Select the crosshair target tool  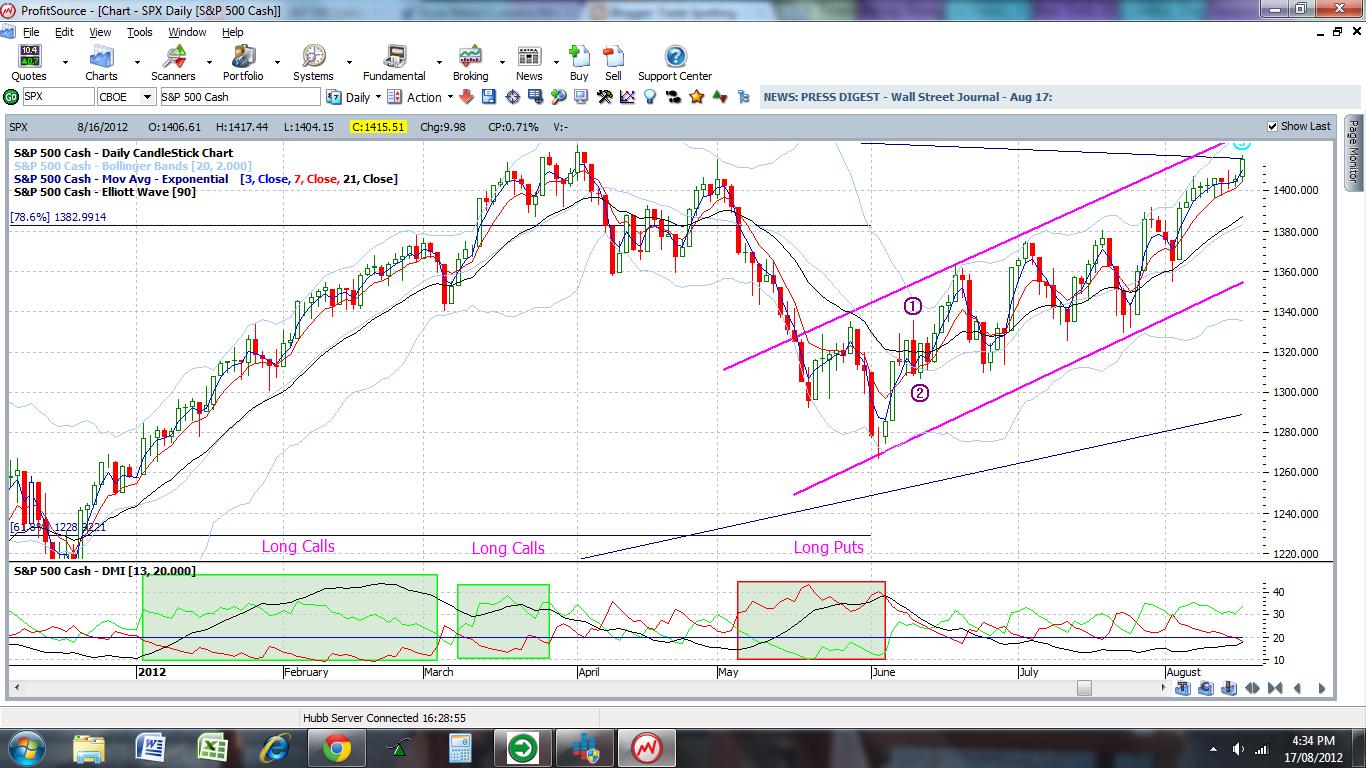point(512,97)
